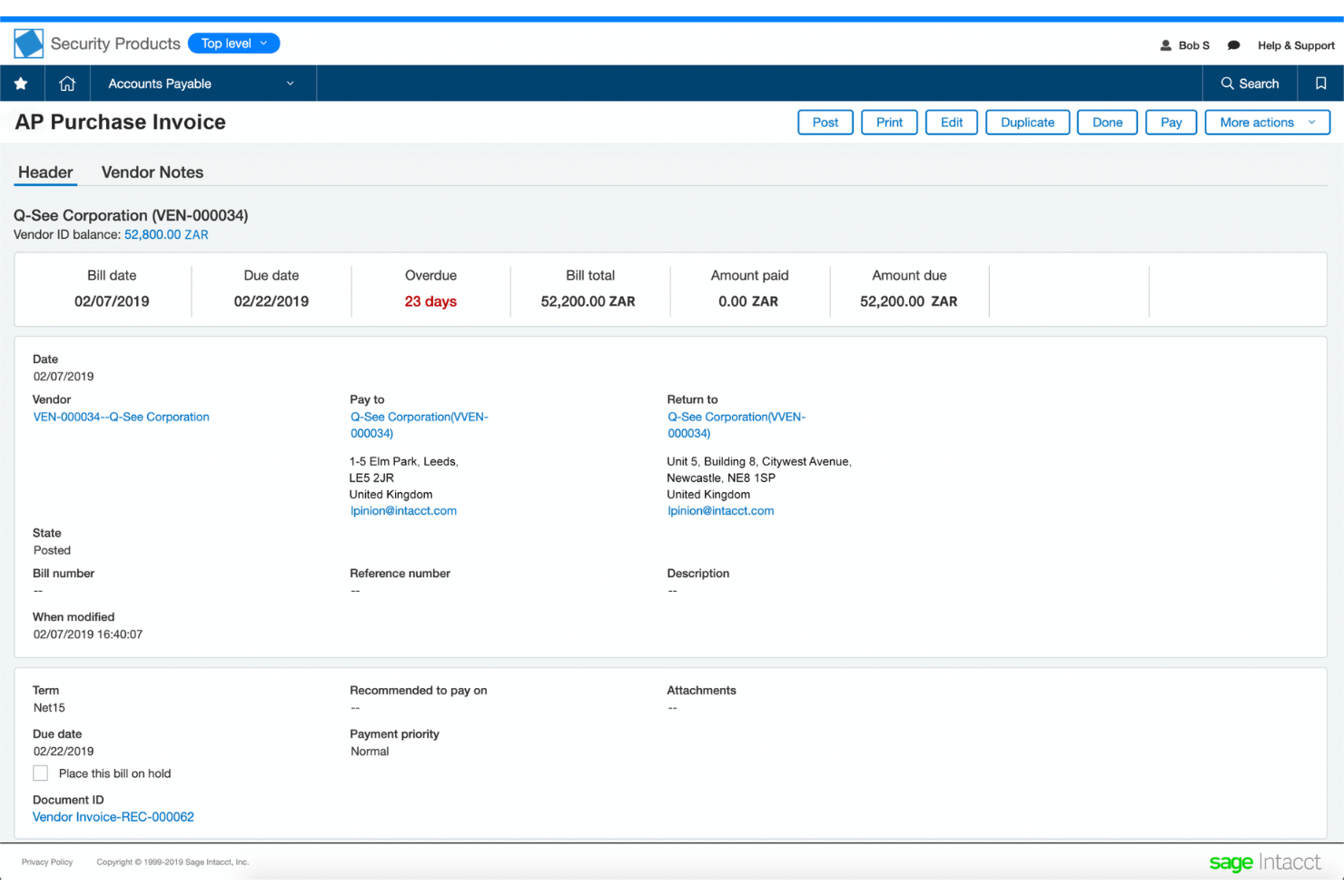View the 52,800.00 ZAR vendor balance
1344x896 pixels.
click(x=166, y=234)
